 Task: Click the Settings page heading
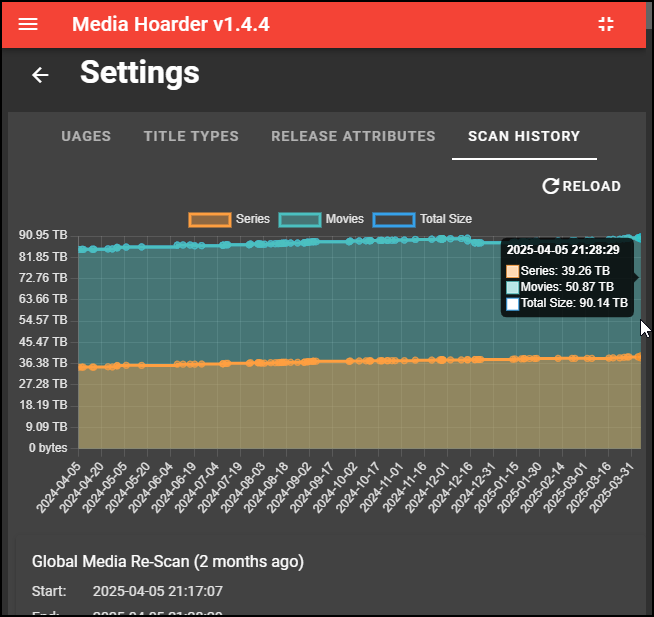point(140,73)
